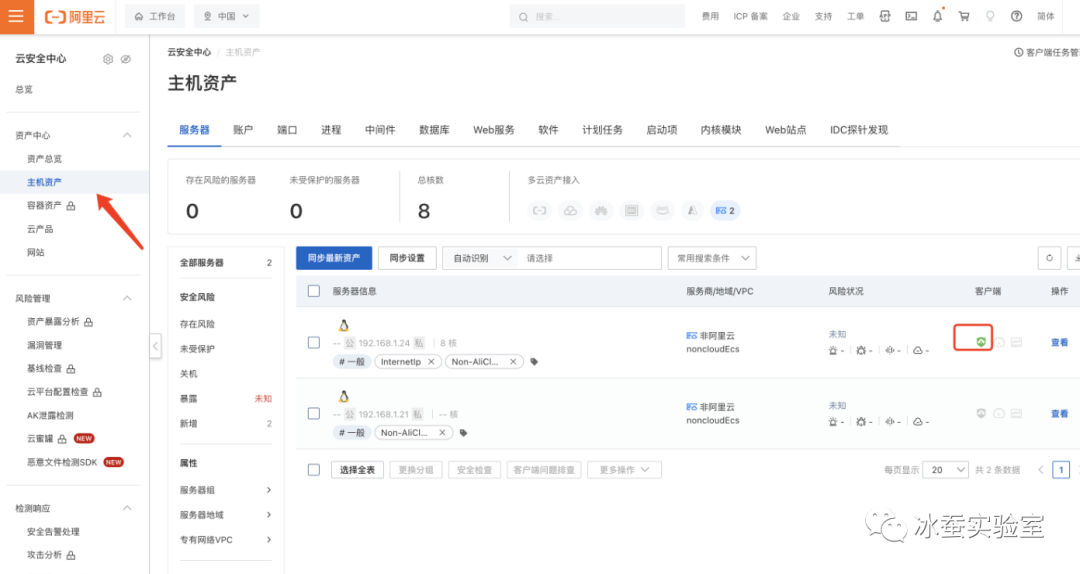The image size is (1080, 574).
Task: Click the Huawei Cloud multi-cloud access icon
Action: tap(601, 211)
